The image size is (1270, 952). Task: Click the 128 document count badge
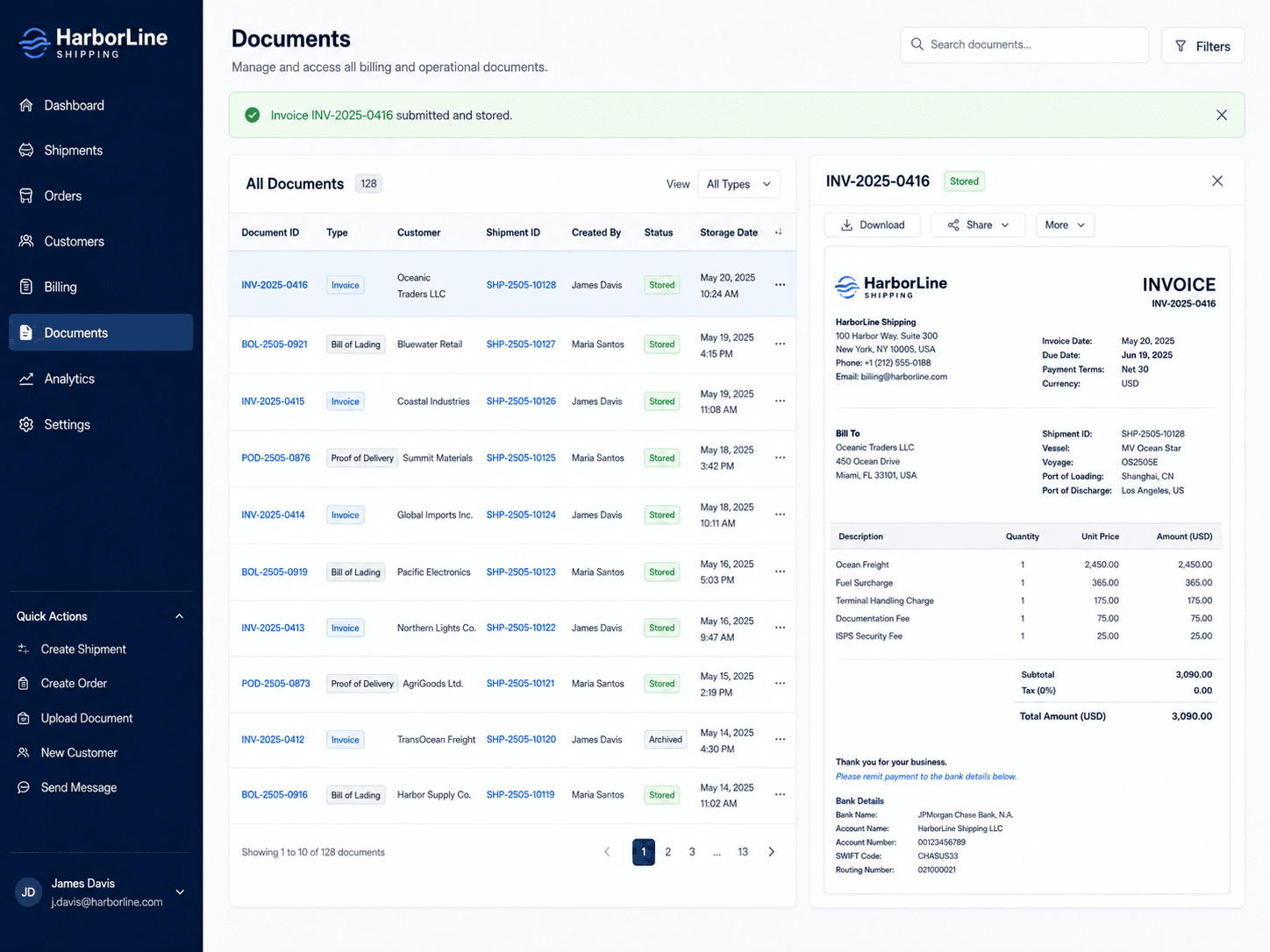368,184
